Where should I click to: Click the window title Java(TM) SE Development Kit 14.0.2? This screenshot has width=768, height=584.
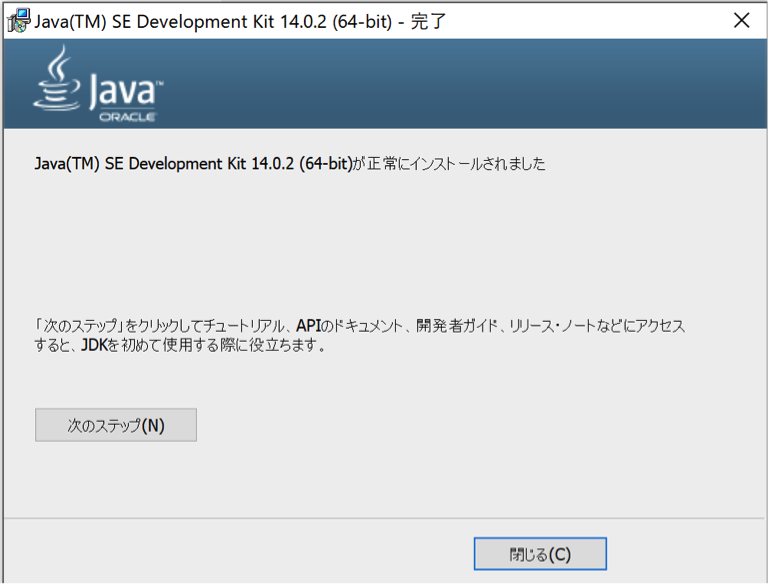point(240,22)
